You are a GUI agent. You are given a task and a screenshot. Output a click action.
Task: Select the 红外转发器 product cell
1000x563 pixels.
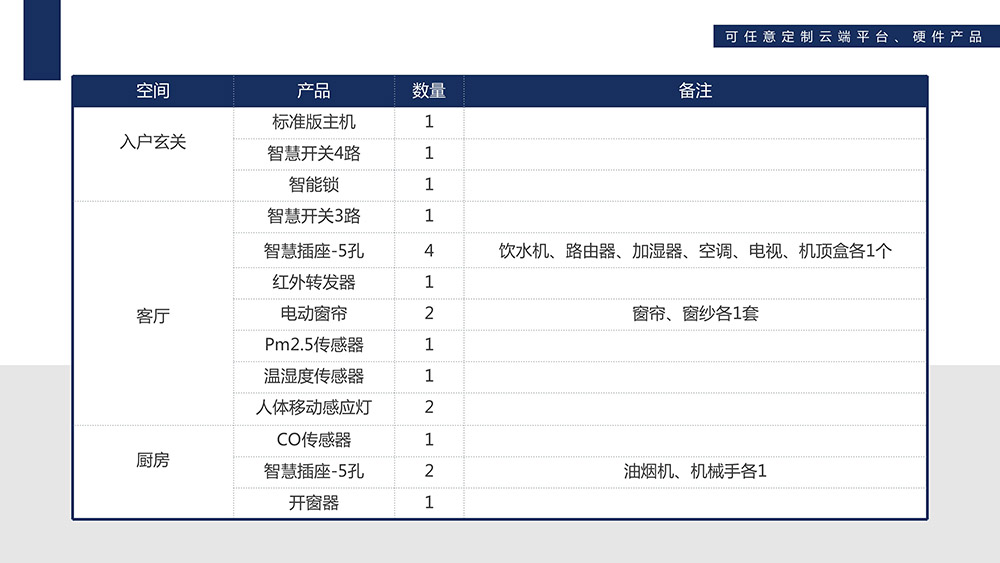[x=314, y=282]
